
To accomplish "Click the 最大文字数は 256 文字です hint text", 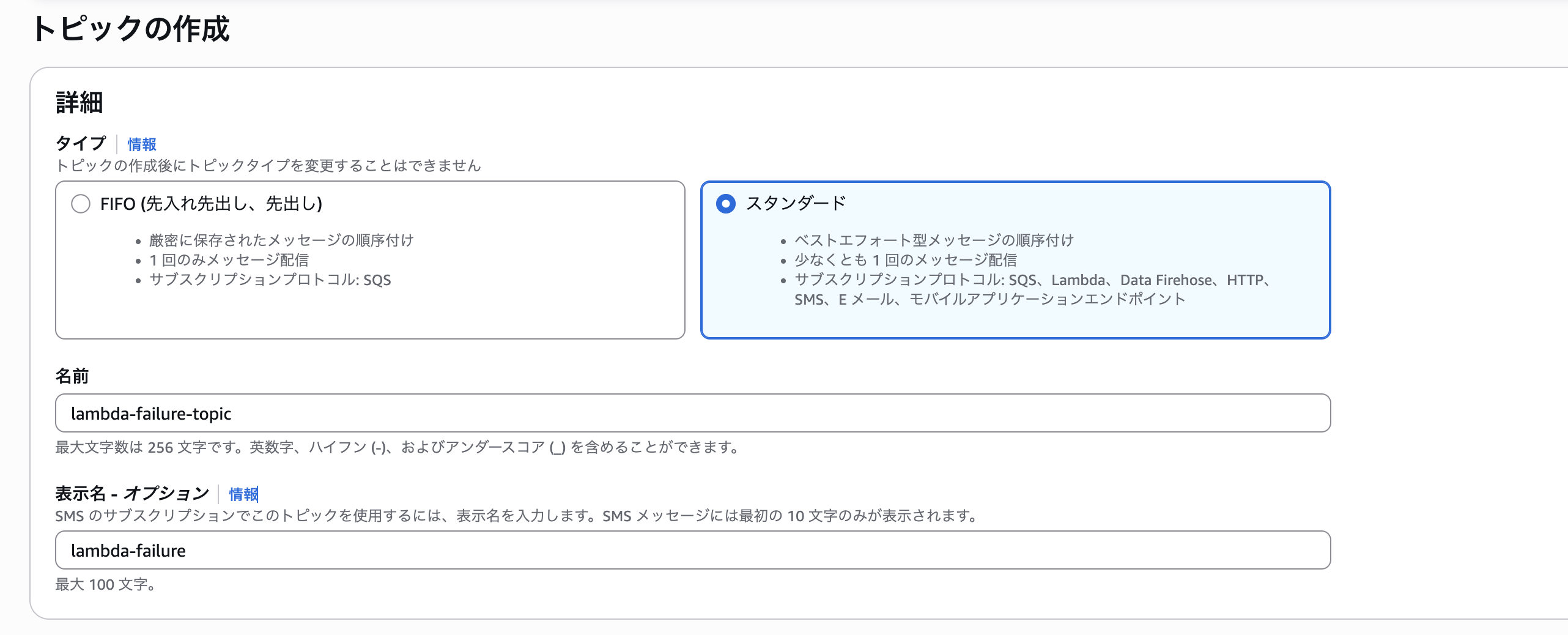I will pos(398,448).
